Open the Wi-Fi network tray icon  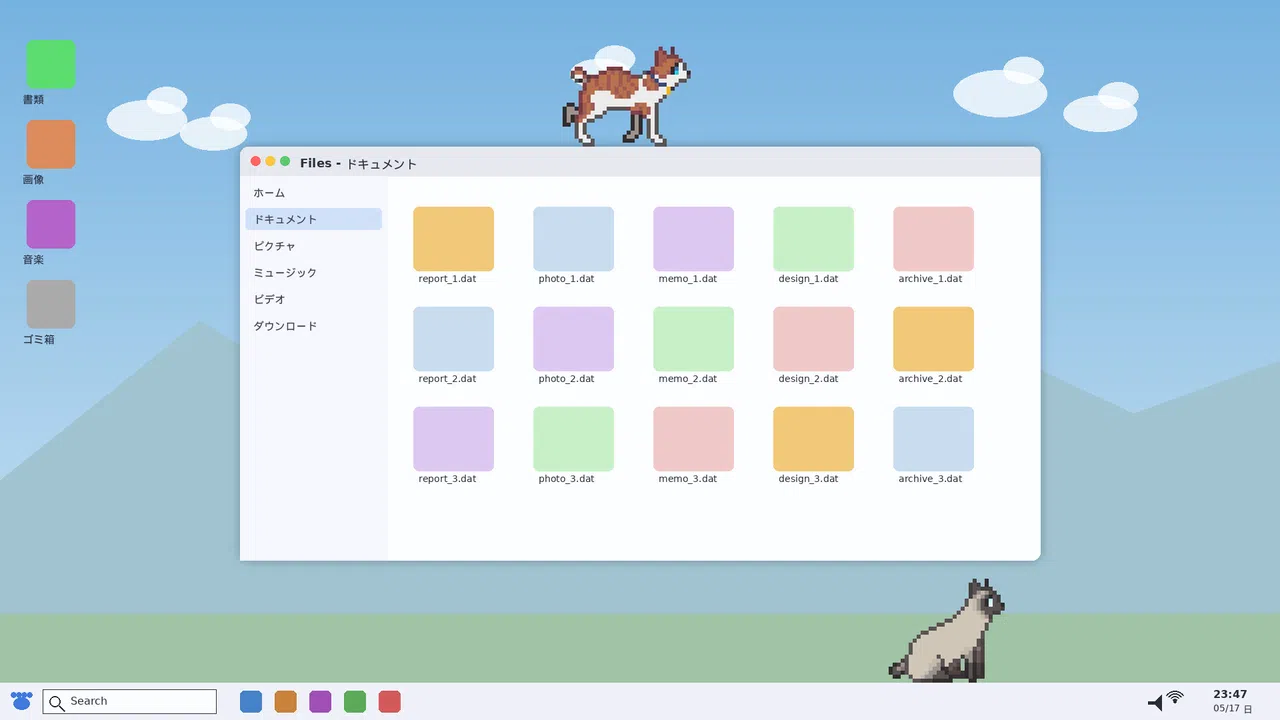(1175, 697)
